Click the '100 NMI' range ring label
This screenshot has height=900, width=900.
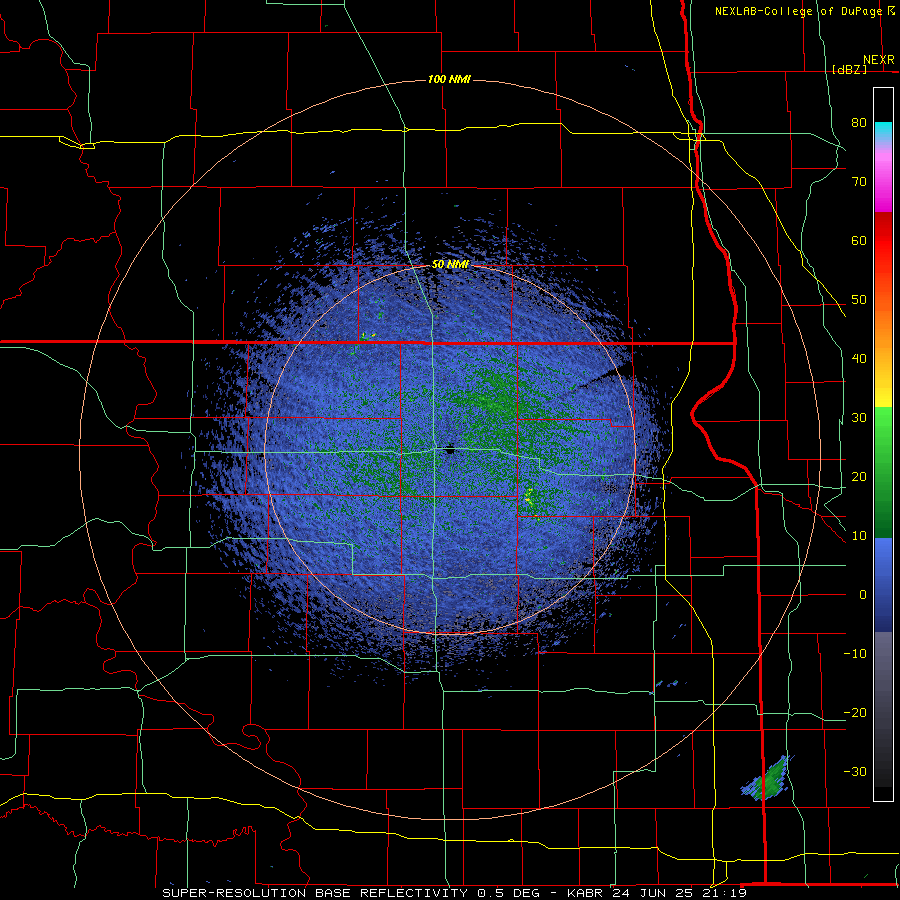[449, 79]
